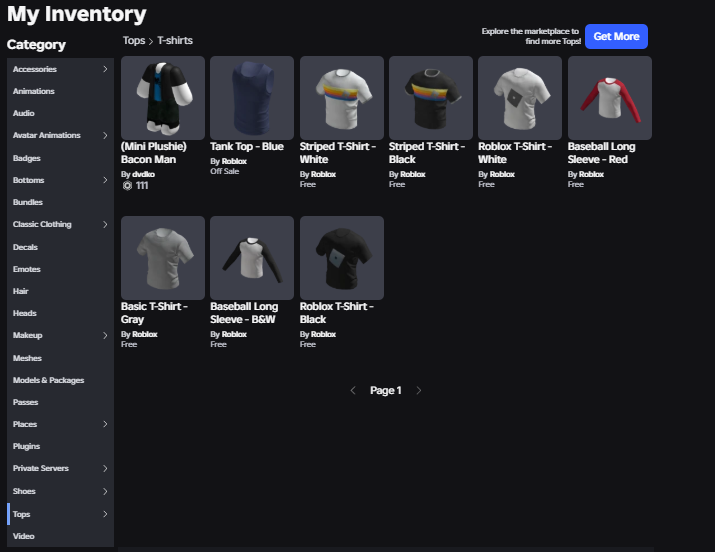Click the Robux icon beside 111
The image size is (715, 552).
[x=127, y=186]
